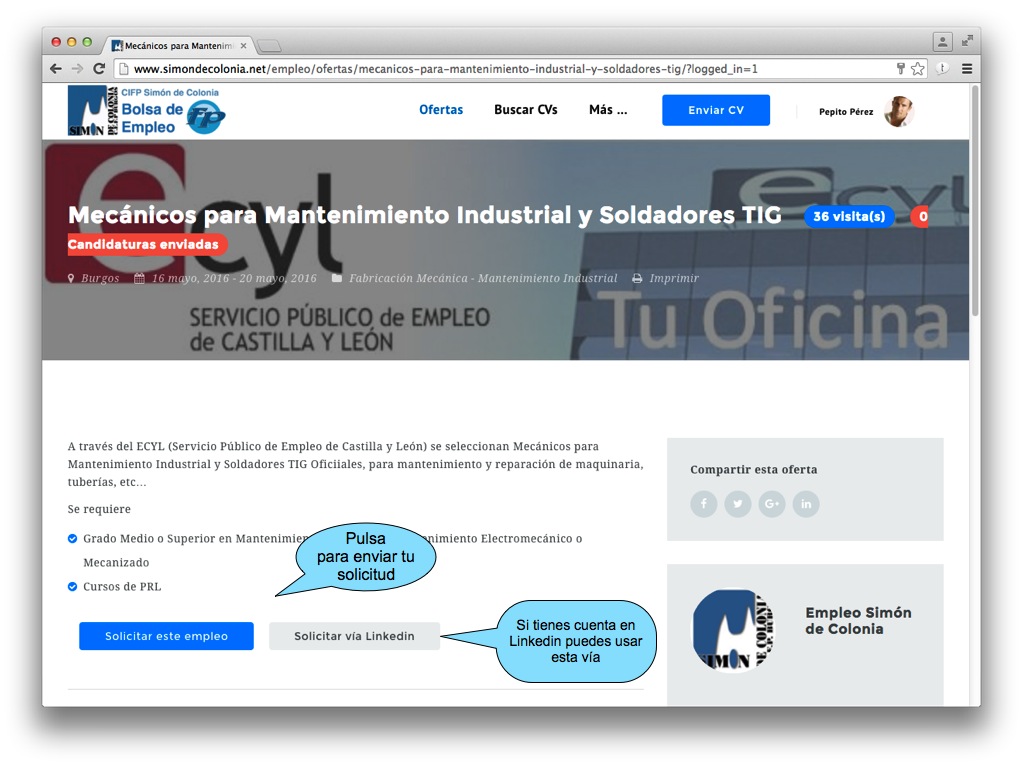
Task: Click the extension icon beside the star
Action: (x=942, y=69)
